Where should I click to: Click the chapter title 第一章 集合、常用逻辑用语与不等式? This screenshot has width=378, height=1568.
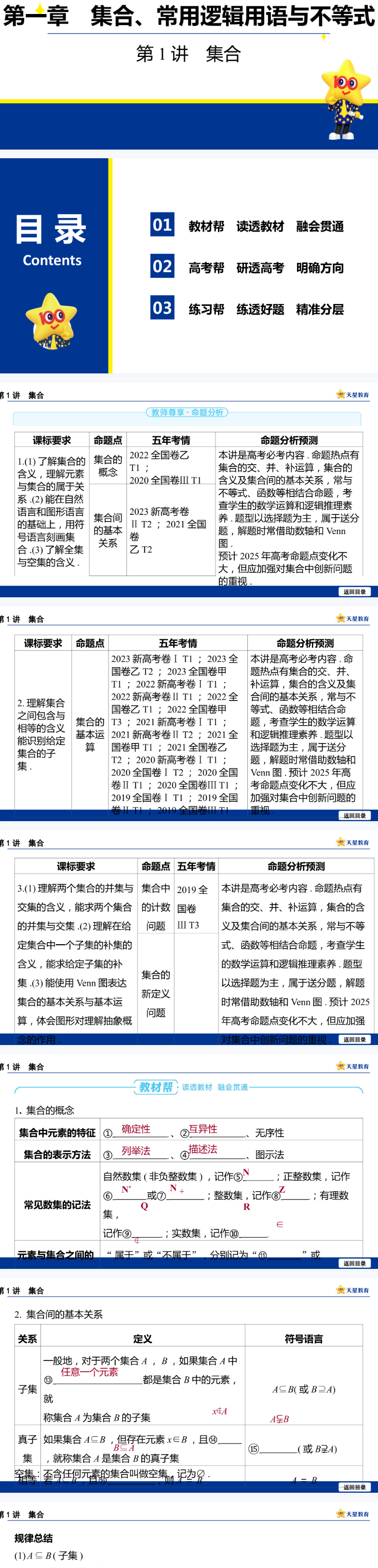pos(189,16)
